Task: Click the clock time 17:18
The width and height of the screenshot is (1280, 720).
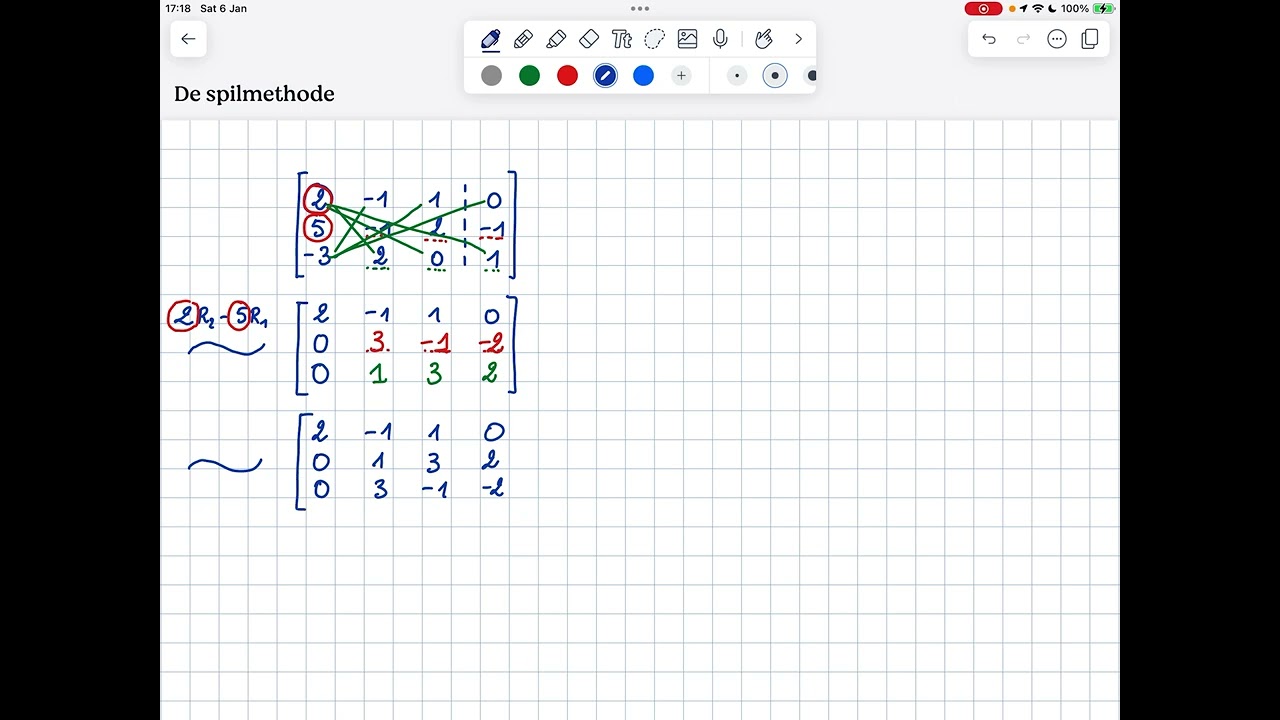Action: [x=178, y=9]
